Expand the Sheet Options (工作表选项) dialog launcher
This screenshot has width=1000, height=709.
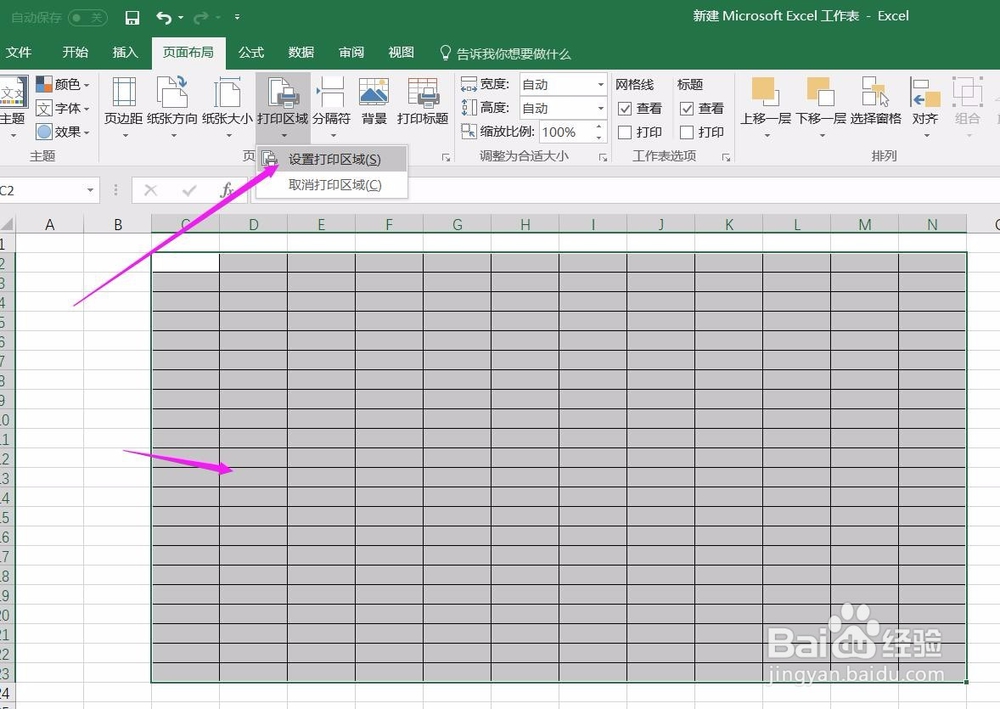(x=726, y=157)
